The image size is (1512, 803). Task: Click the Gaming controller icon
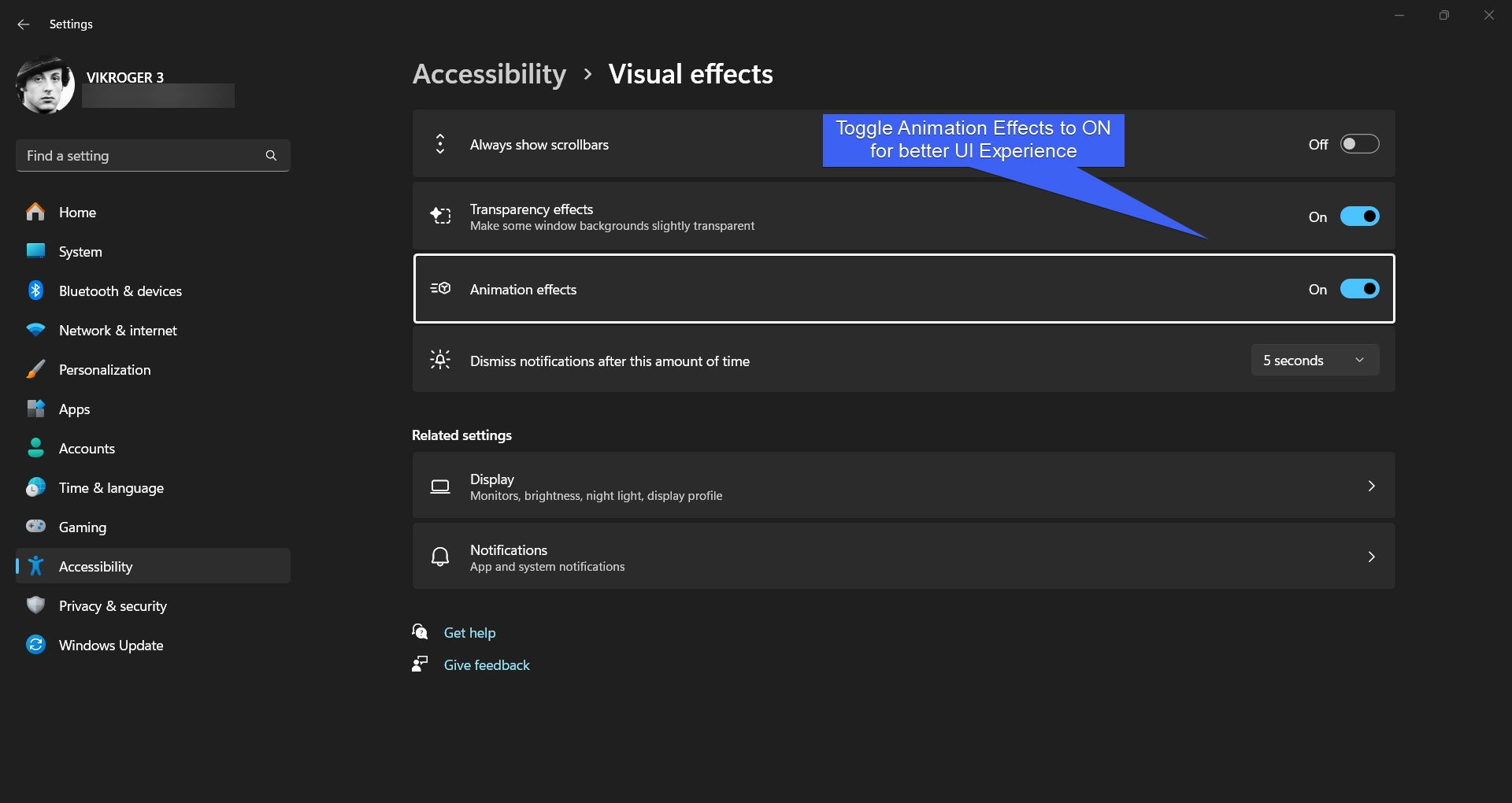tap(35, 526)
